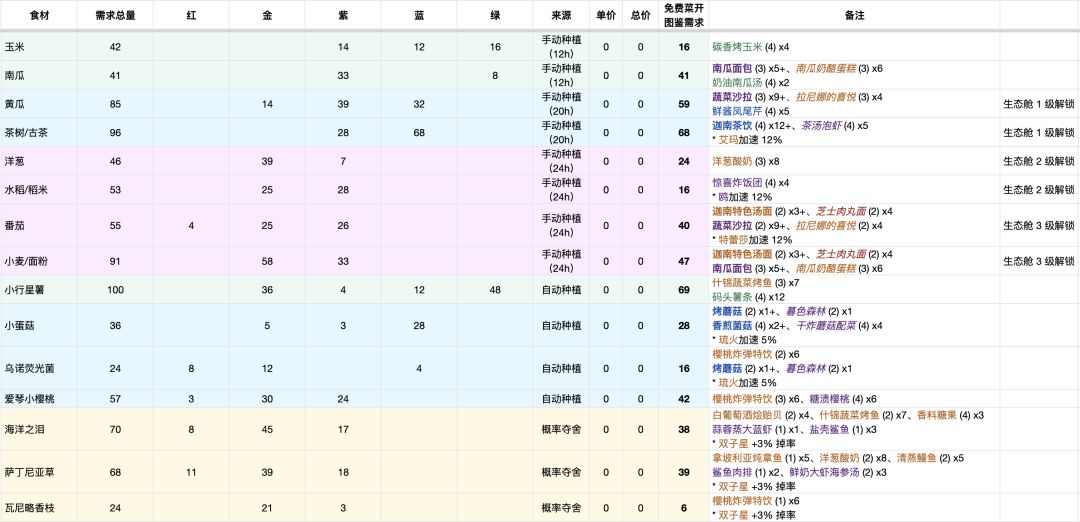Click the 黄瓜 ingredient cell
This screenshot has width=1080, height=522.
pos(39,104)
